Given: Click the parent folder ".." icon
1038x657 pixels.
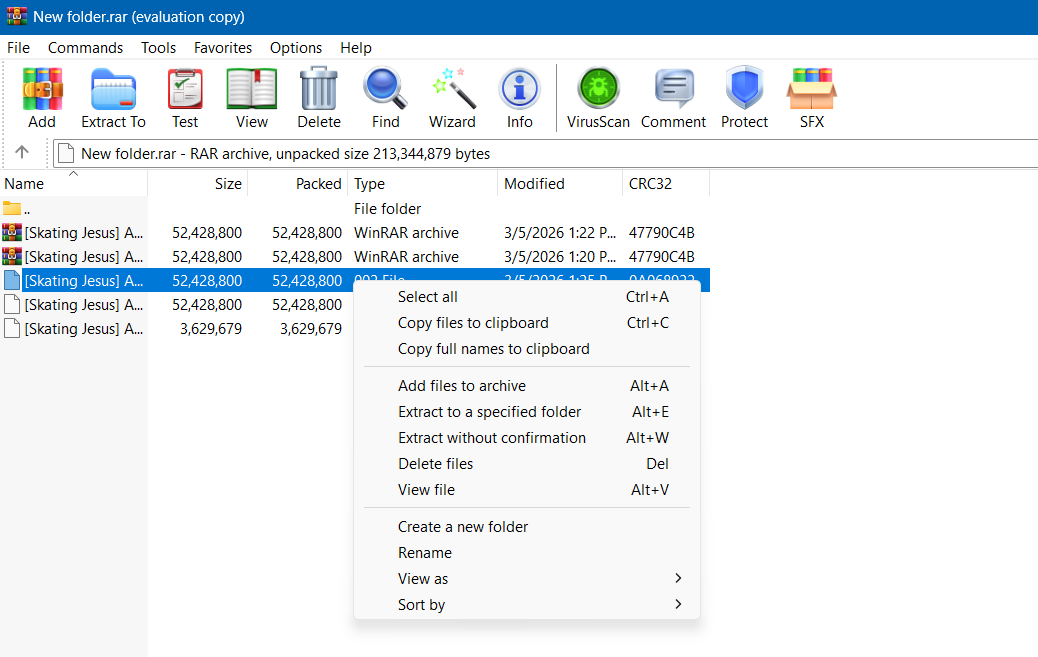Looking at the screenshot, I should coord(12,209).
